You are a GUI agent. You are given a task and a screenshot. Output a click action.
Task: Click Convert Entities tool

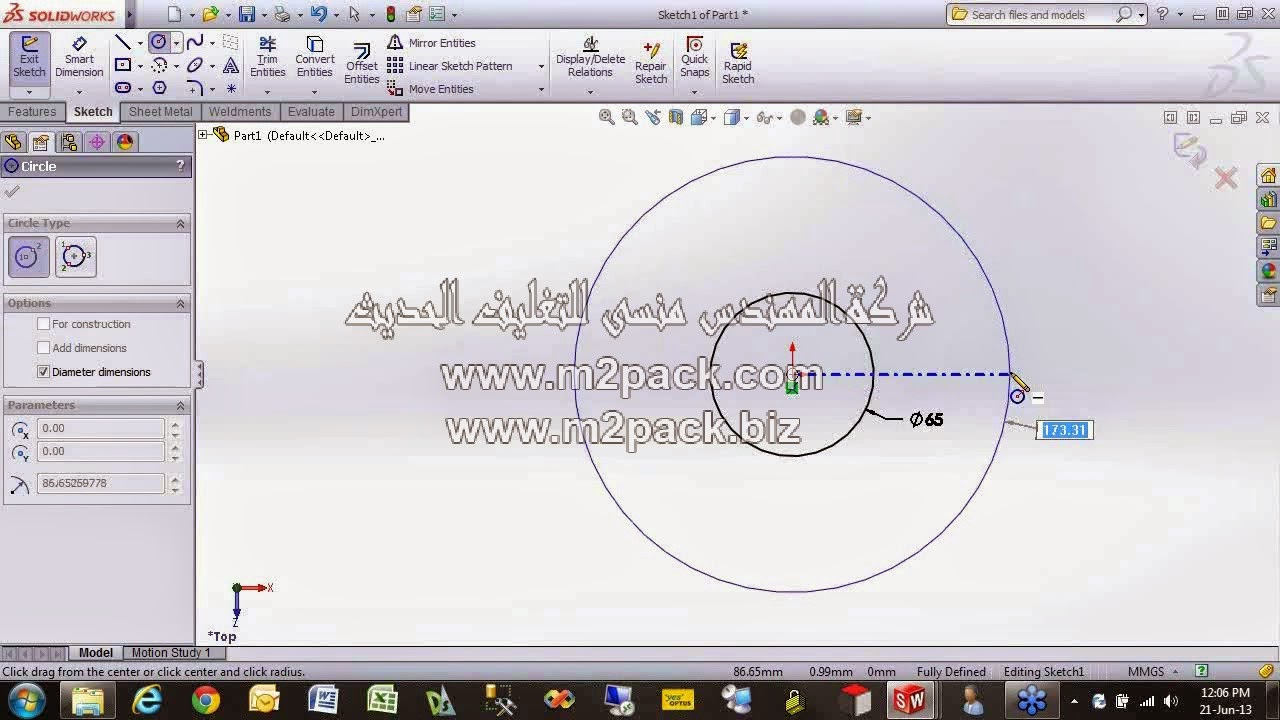pos(314,57)
